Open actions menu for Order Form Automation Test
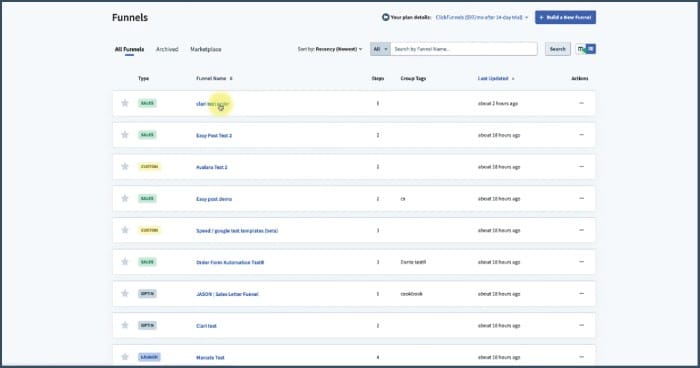The width and height of the screenshot is (700, 368). point(581,261)
